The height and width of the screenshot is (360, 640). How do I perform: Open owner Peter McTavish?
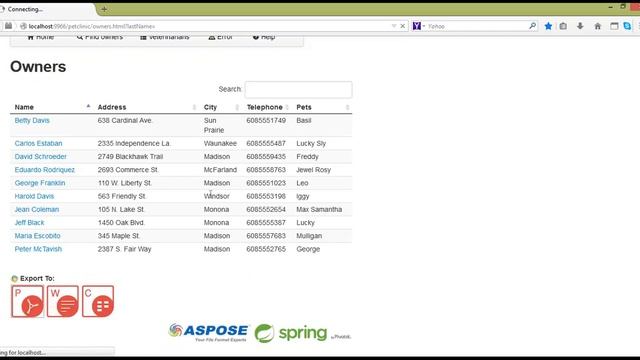pyautogui.click(x=38, y=249)
